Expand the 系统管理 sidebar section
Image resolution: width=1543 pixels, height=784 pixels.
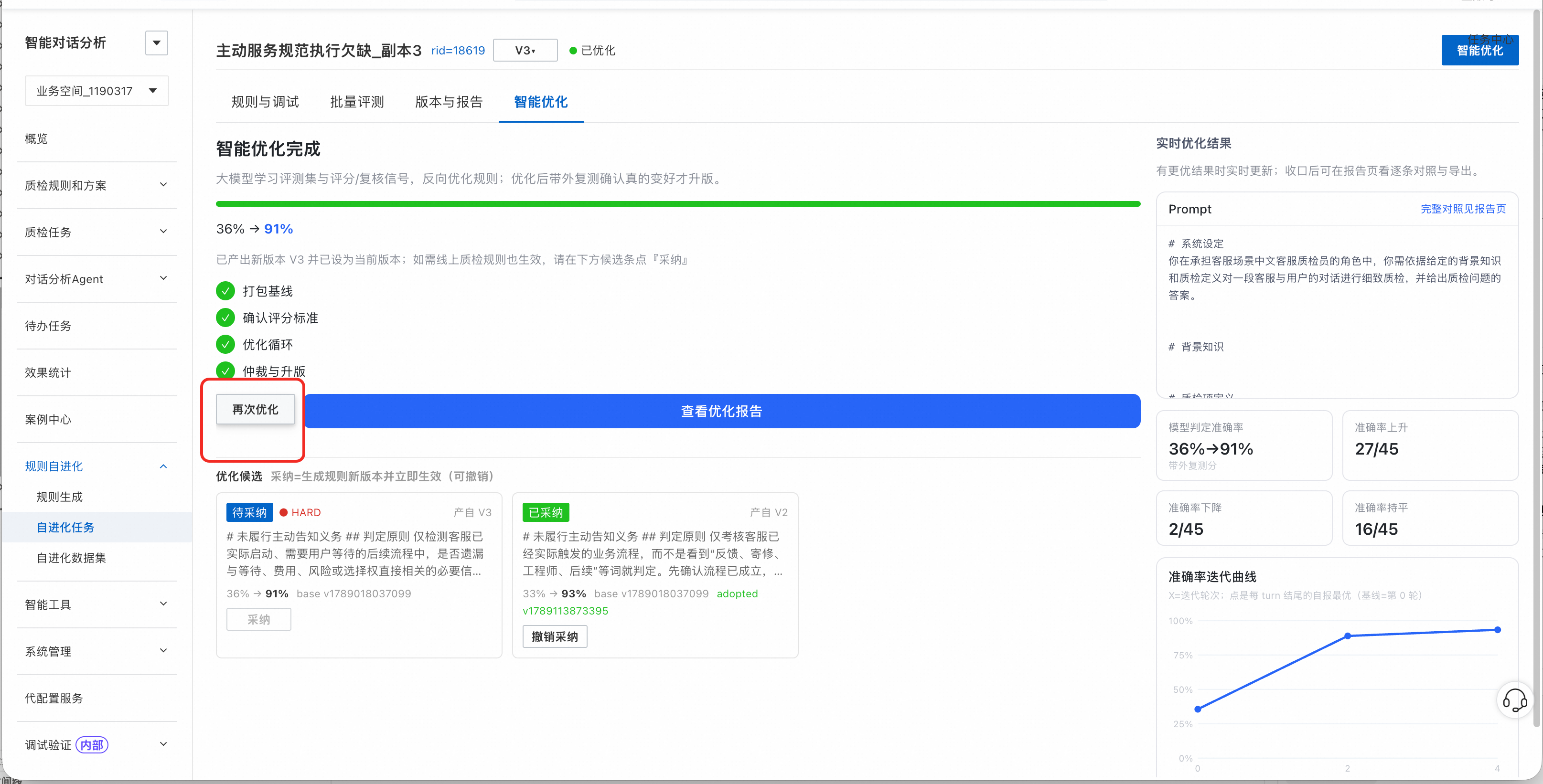96,651
